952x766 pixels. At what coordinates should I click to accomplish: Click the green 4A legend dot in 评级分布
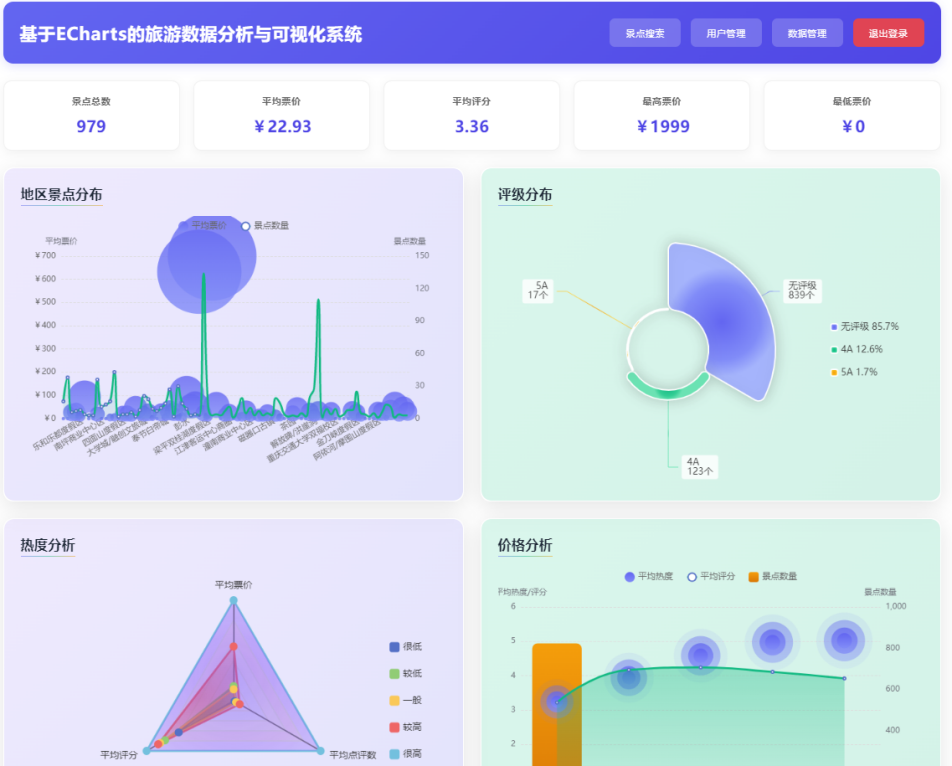tap(834, 349)
